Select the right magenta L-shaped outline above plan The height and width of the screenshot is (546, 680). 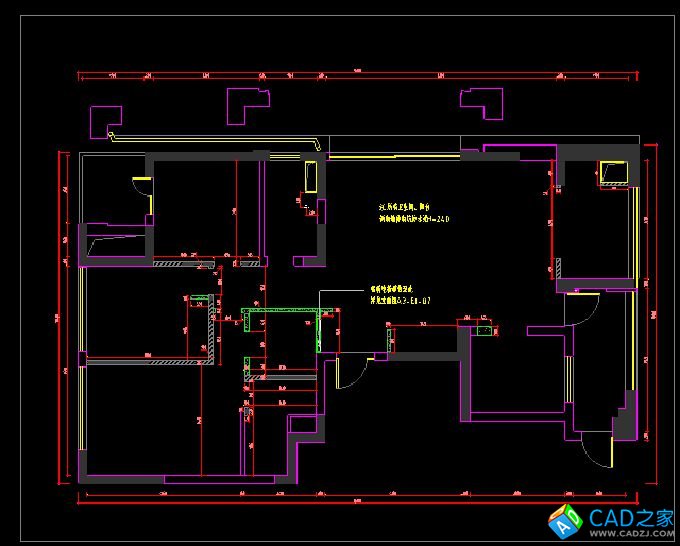click(x=482, y=103)
